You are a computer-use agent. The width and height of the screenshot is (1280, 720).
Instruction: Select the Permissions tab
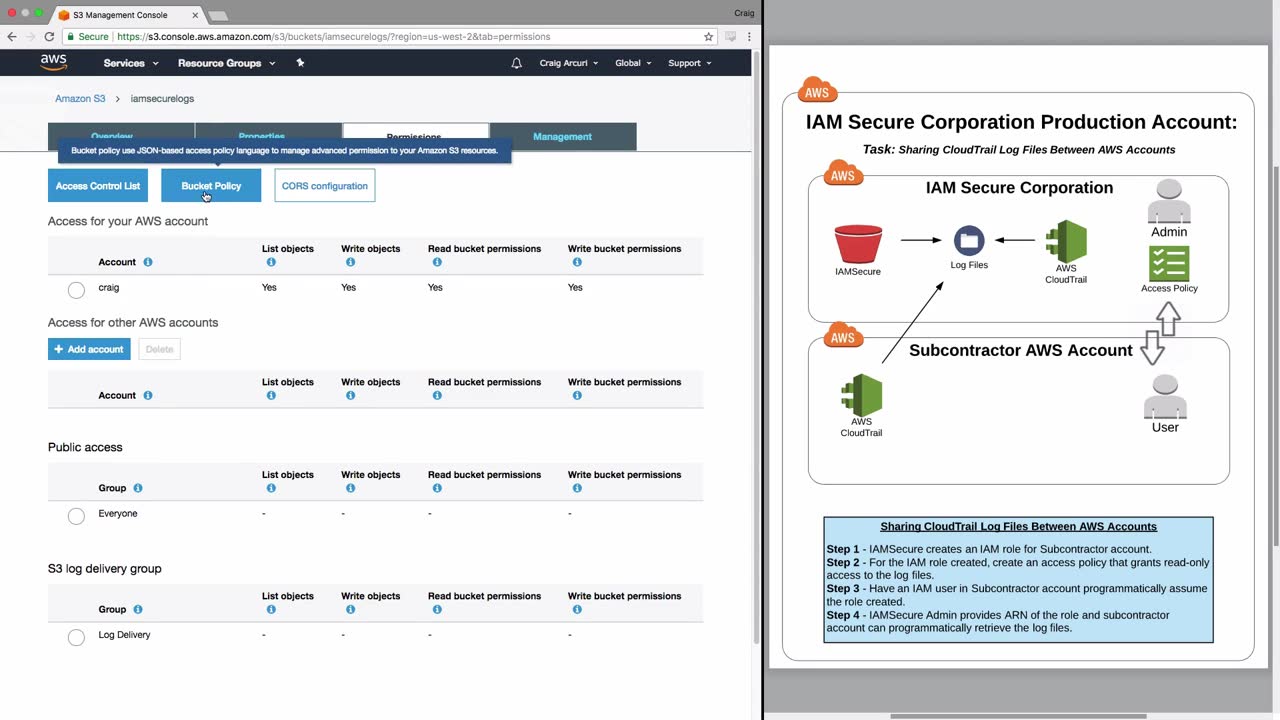tap(416, 136)
